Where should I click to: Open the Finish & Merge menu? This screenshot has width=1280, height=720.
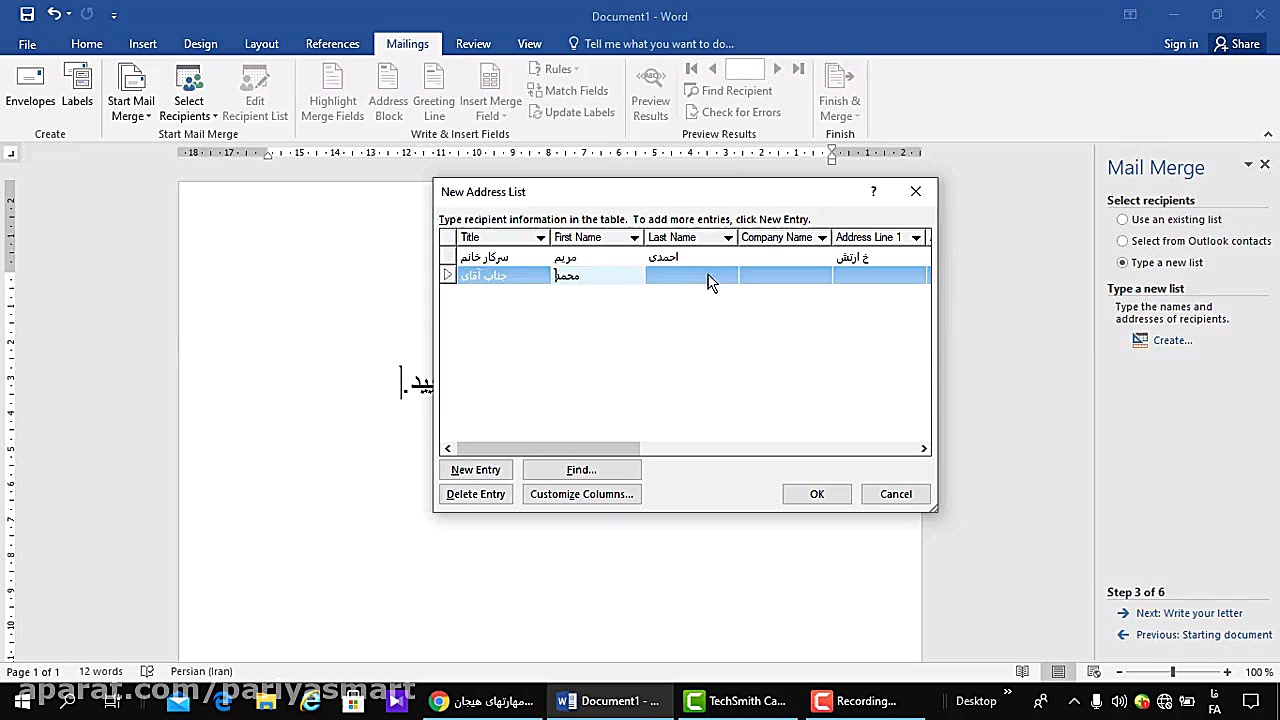tap(839, 93)
